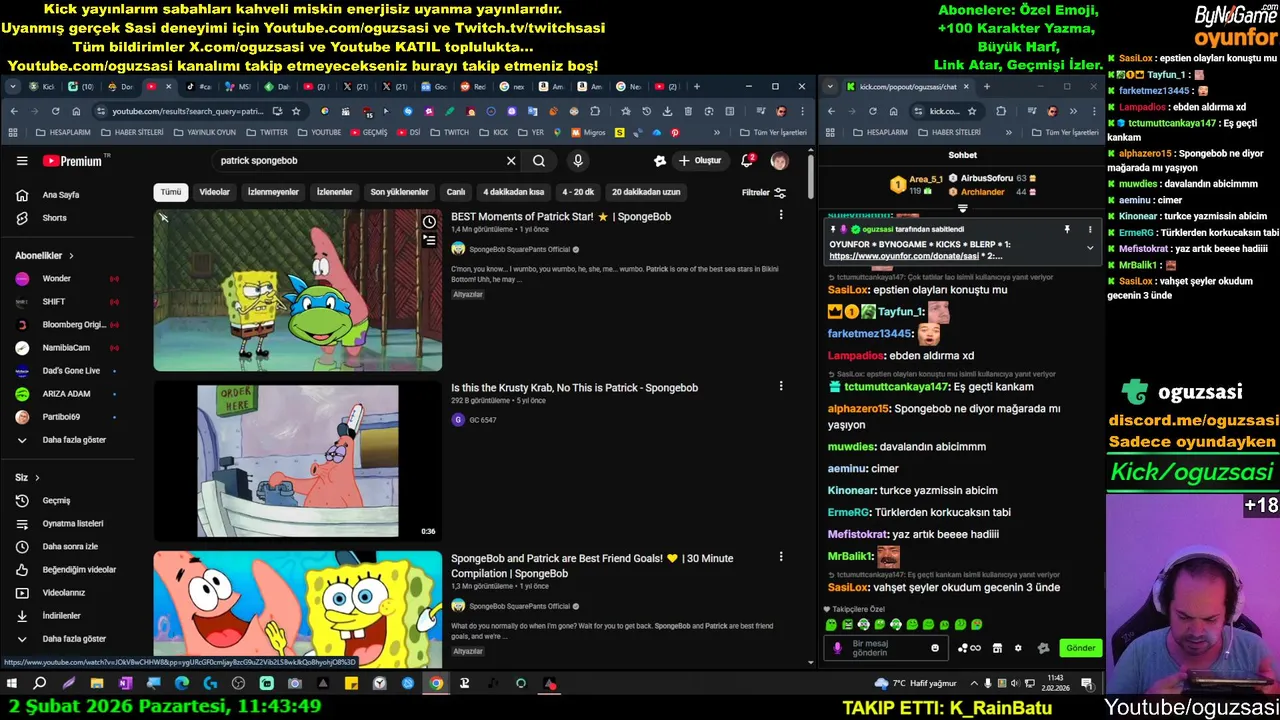Screen dimensions: 1280x720
Task: Open 'BEST Moments of Patrick Star' thumbnail
Action: coord(297,290)
